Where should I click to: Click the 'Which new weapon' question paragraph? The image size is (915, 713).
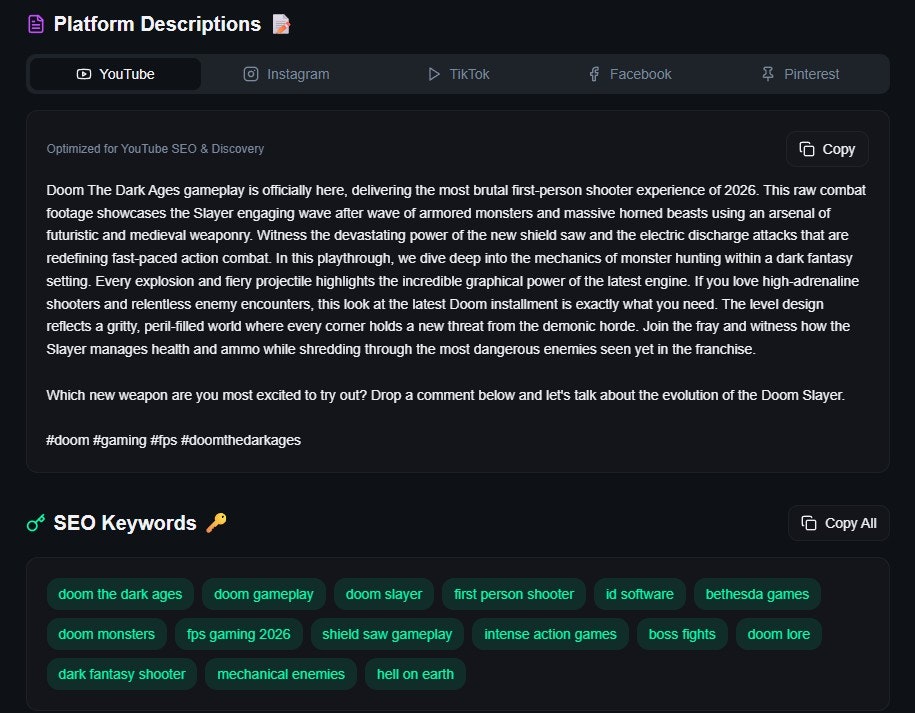coord(445,395)
